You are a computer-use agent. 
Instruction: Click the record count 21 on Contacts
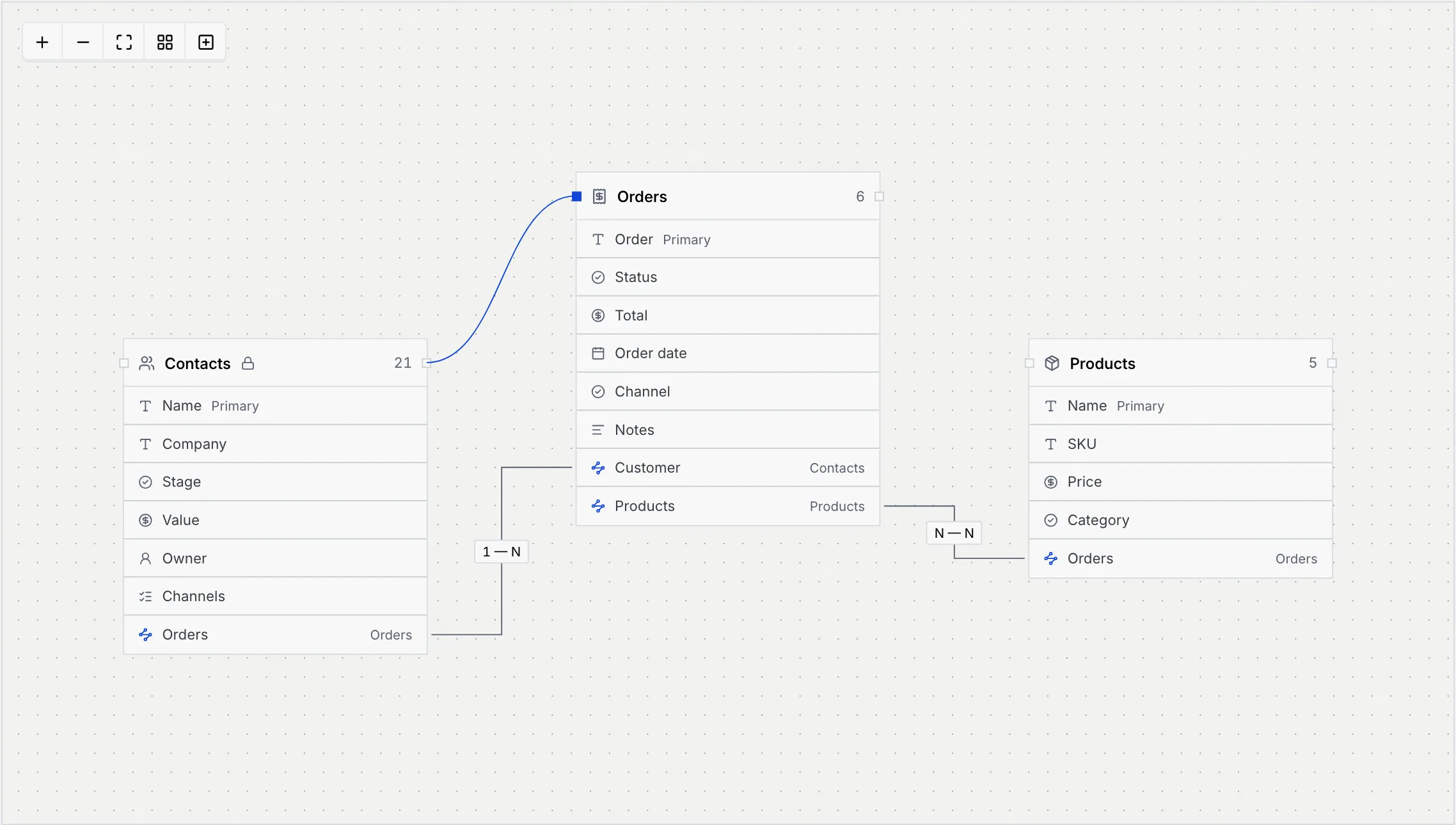click(402, 363)
